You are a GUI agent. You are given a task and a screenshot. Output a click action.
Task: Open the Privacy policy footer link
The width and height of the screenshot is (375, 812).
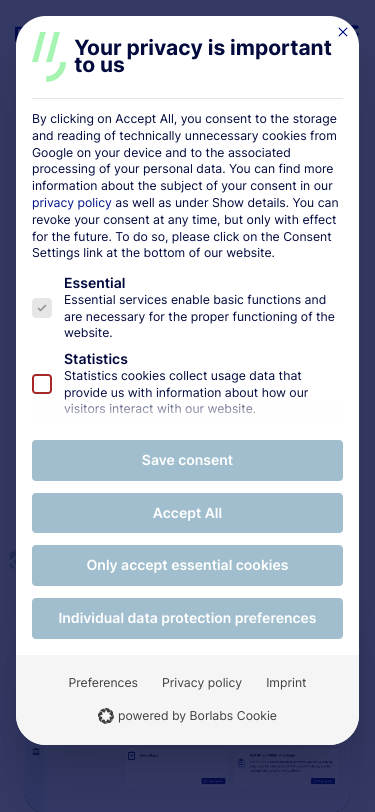tap(202, 683)
